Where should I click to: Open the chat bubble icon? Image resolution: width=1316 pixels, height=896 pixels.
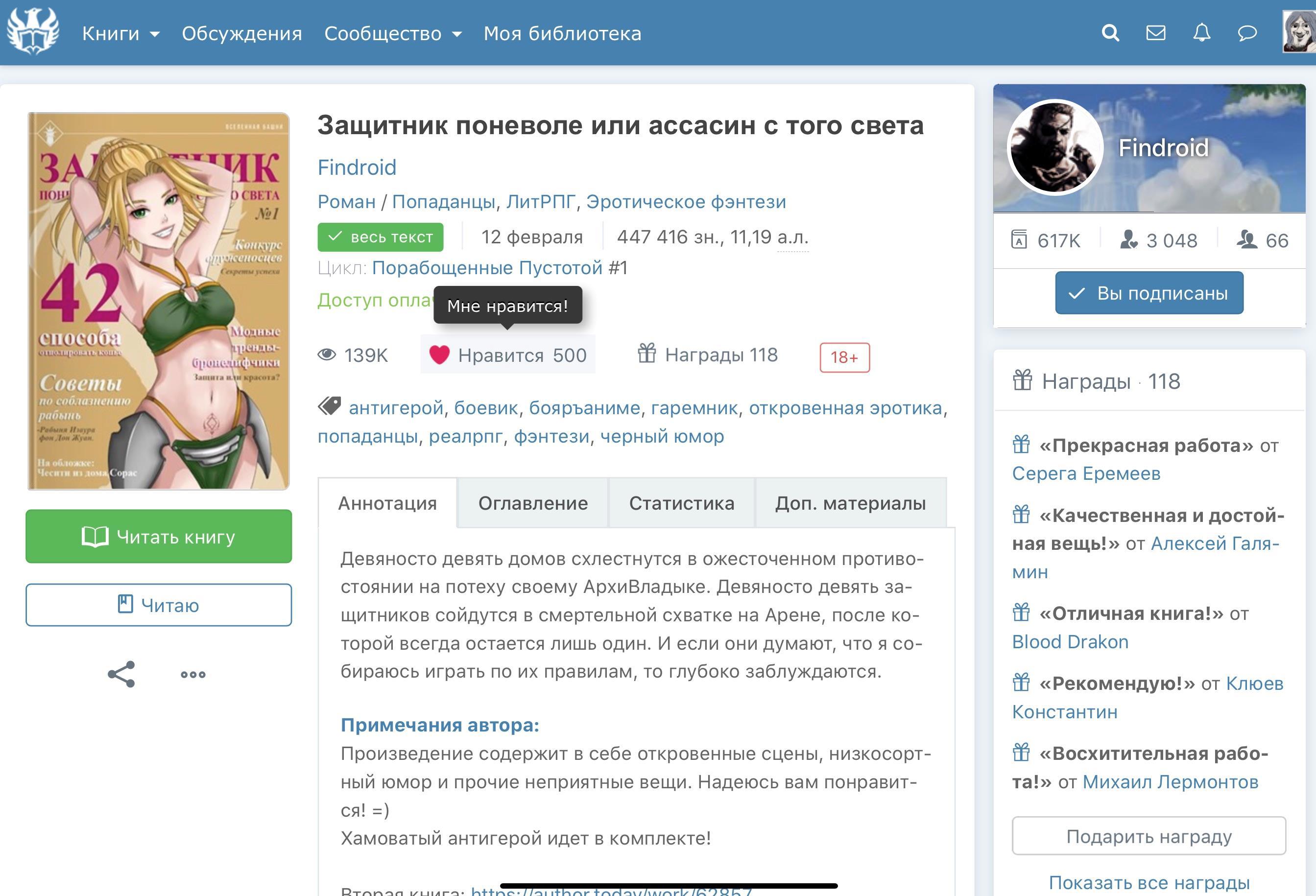click(x=1247, y=33)
